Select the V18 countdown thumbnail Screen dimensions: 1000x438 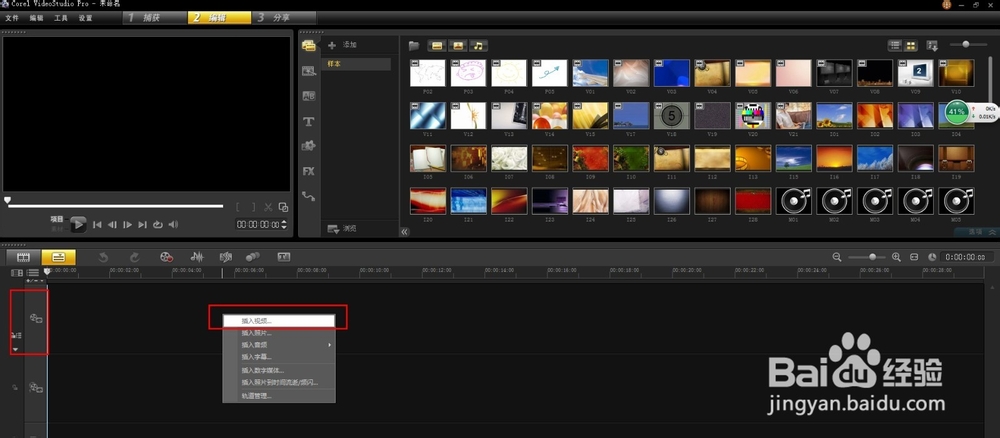coord(670,116)
